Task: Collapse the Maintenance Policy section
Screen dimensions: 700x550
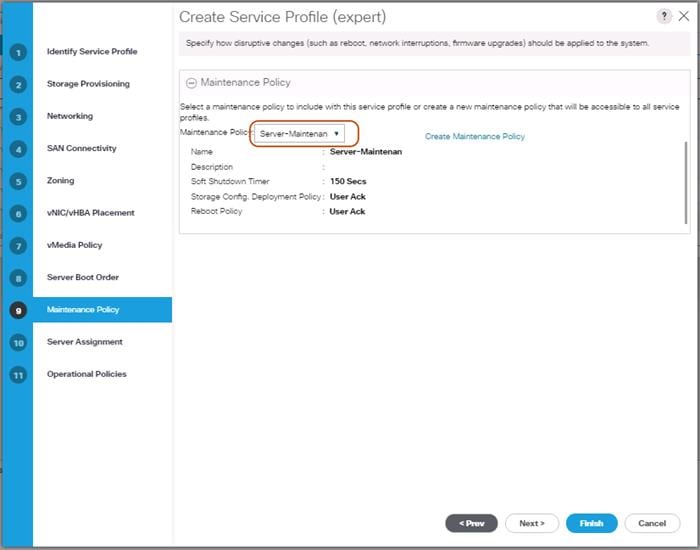Action: coord(191,83)
